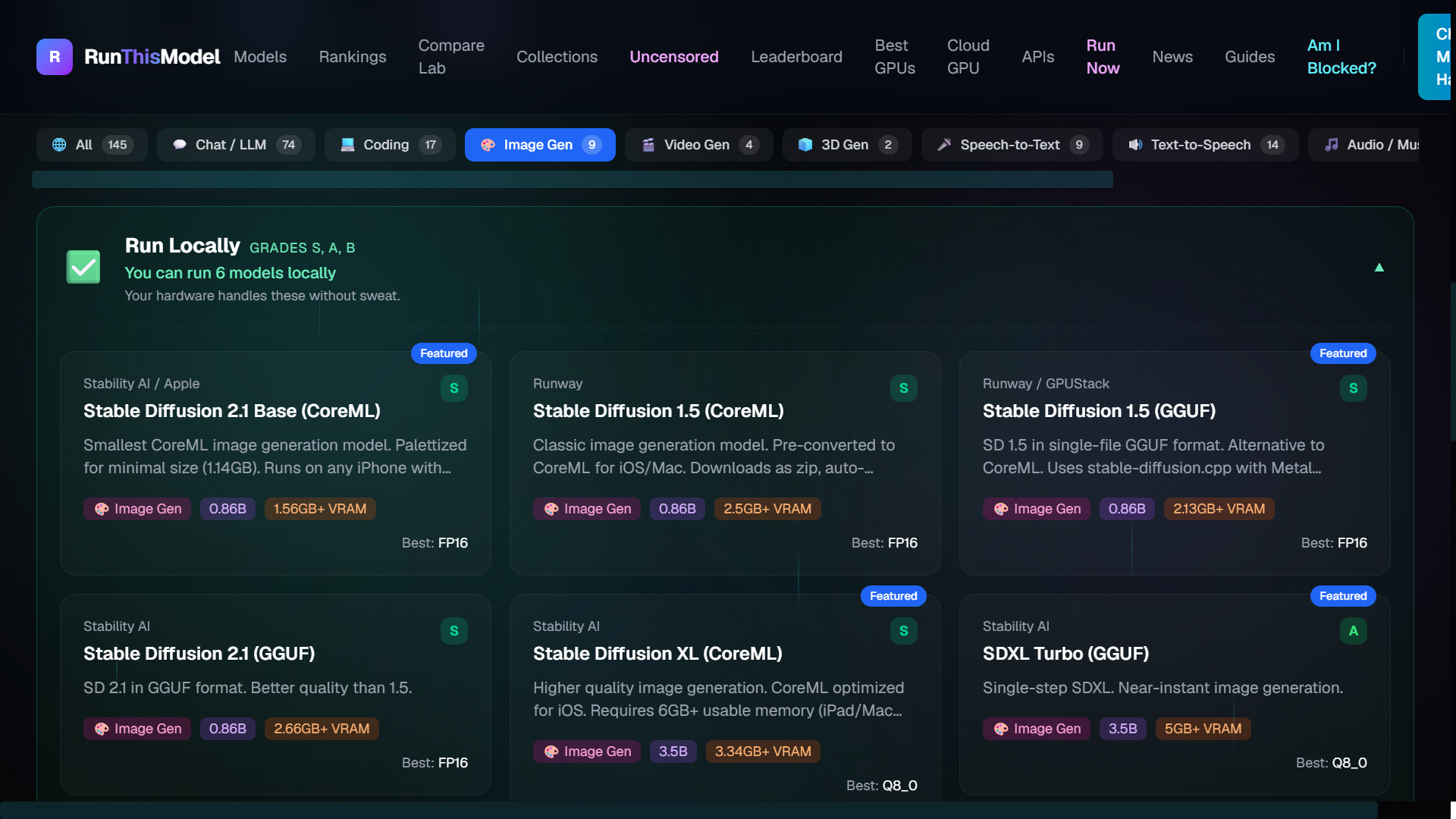Filter by Video Gen category
Image resolution: width=1456 pixels, height=819 pixels.
[699, 145]
